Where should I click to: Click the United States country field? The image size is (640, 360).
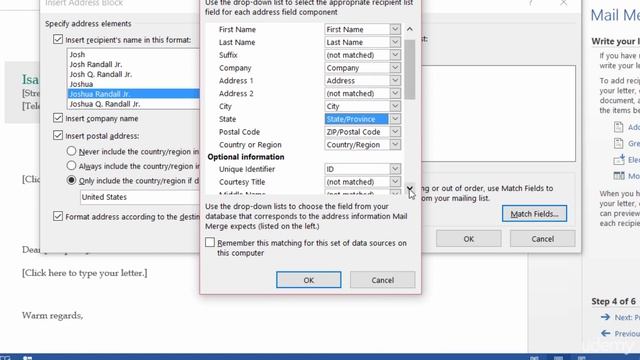[140, 197]
